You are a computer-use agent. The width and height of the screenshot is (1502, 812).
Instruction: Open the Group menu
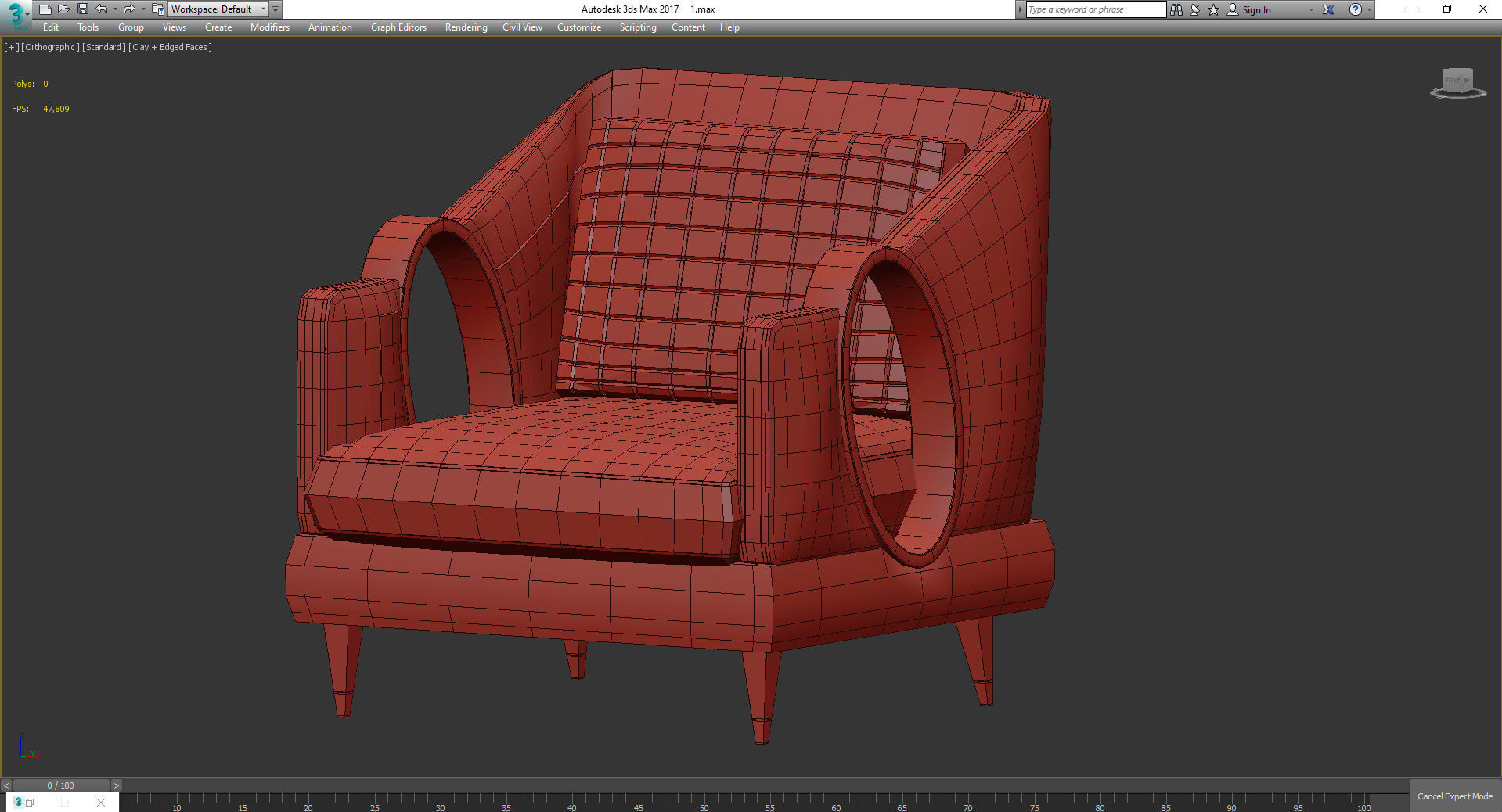pyautogui.click(x=131, y=27)
